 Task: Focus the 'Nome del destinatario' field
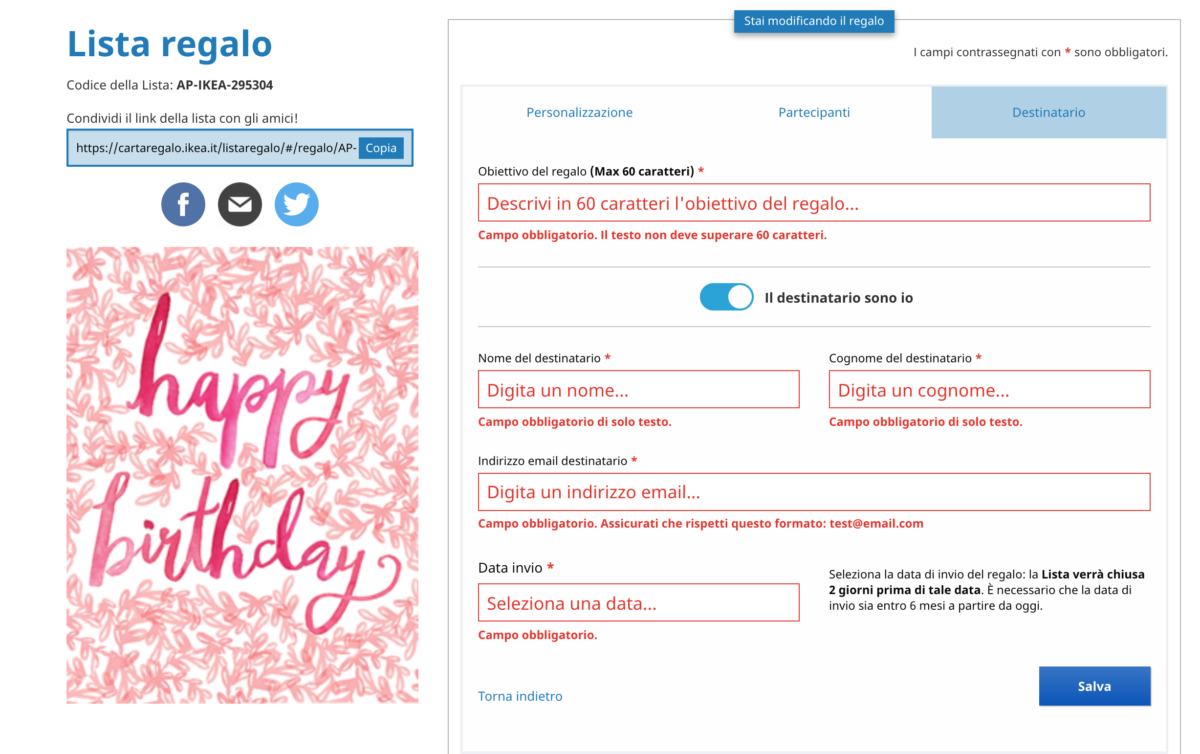point(639,390)
